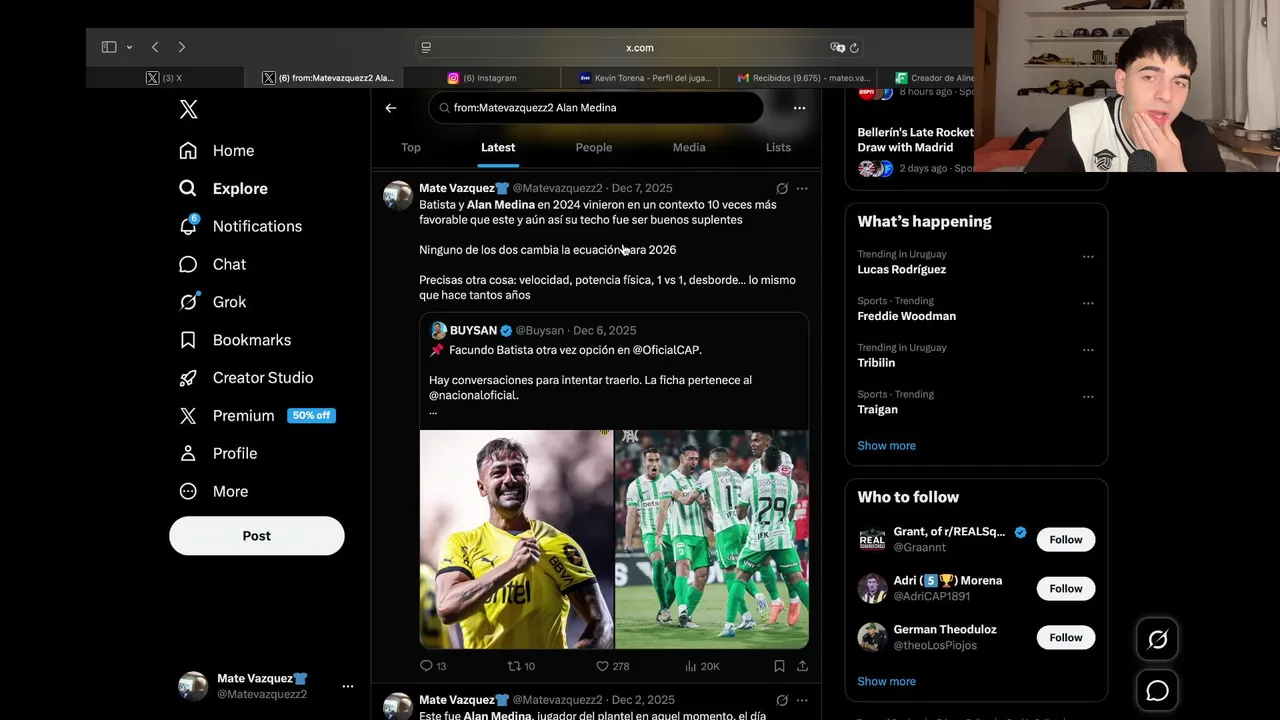
Task: Repost the tweet with 10 reposts
Action: (x=521, y=666)
